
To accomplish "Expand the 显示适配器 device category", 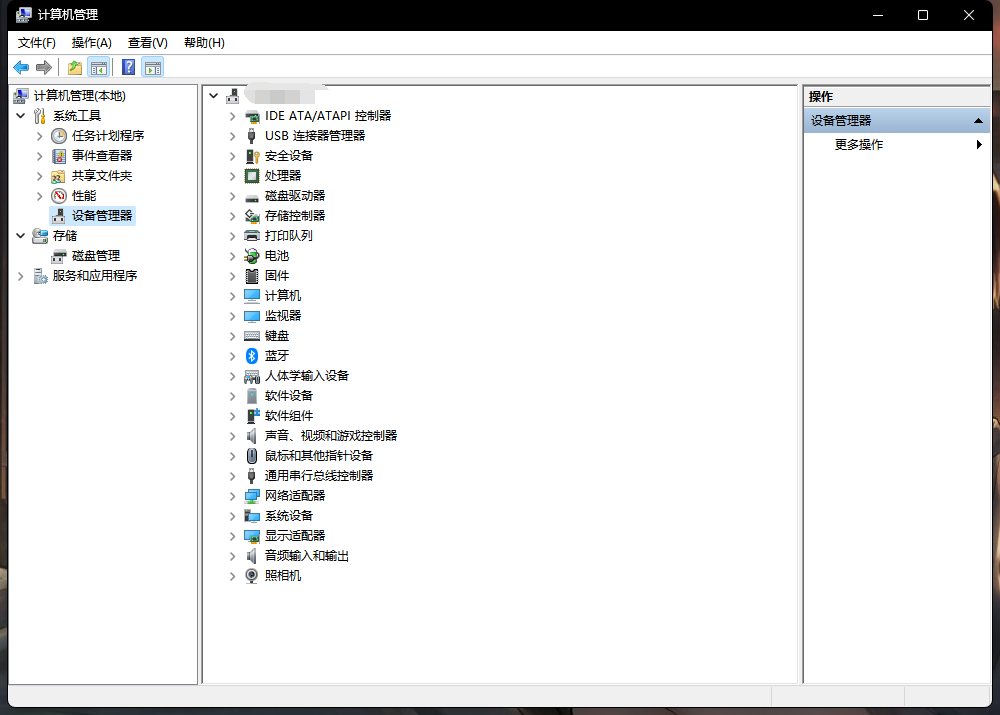I will (x=232, y=536).
